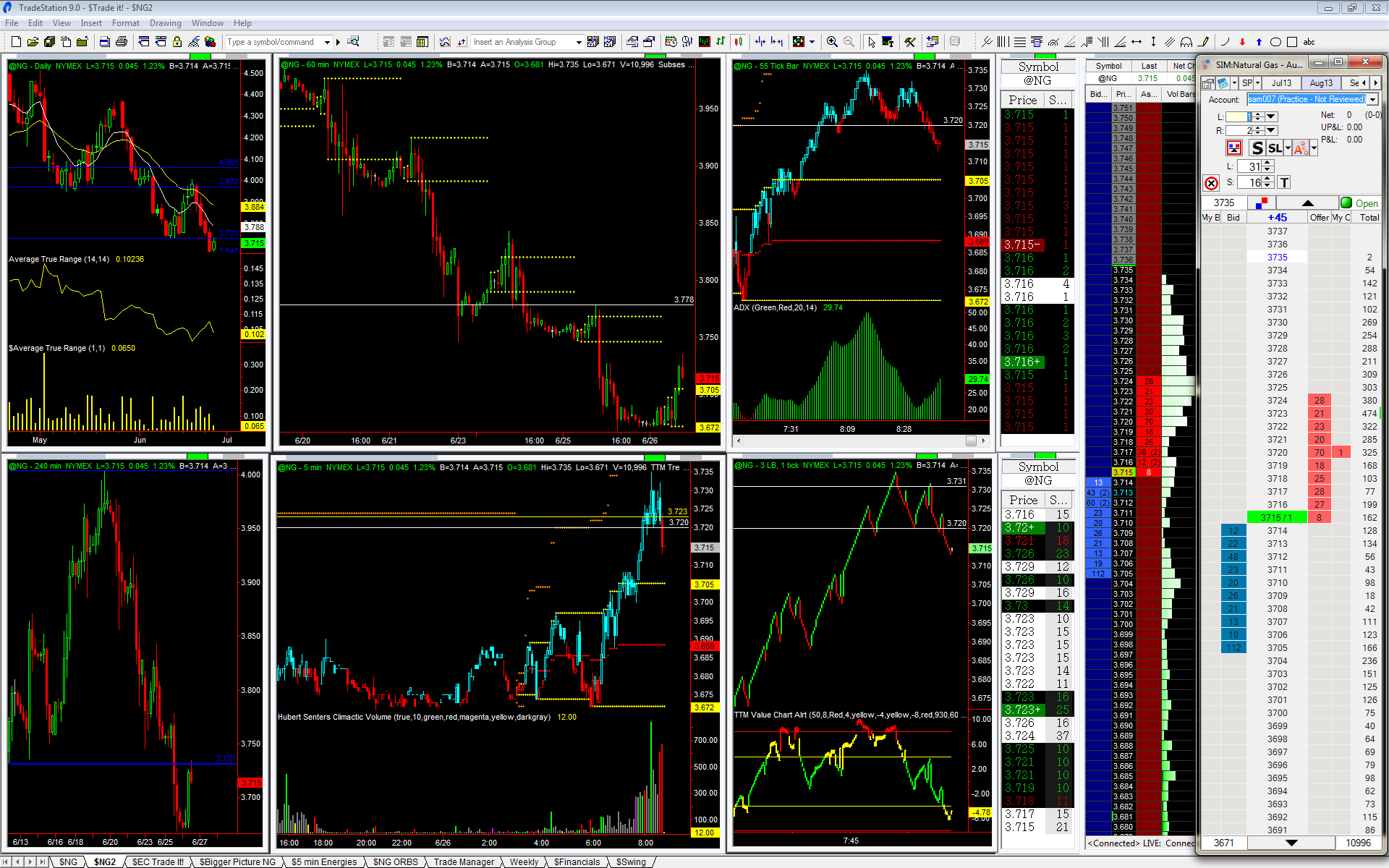Click the hammer tools icon

pyautogui.click(x=910, y=42)
